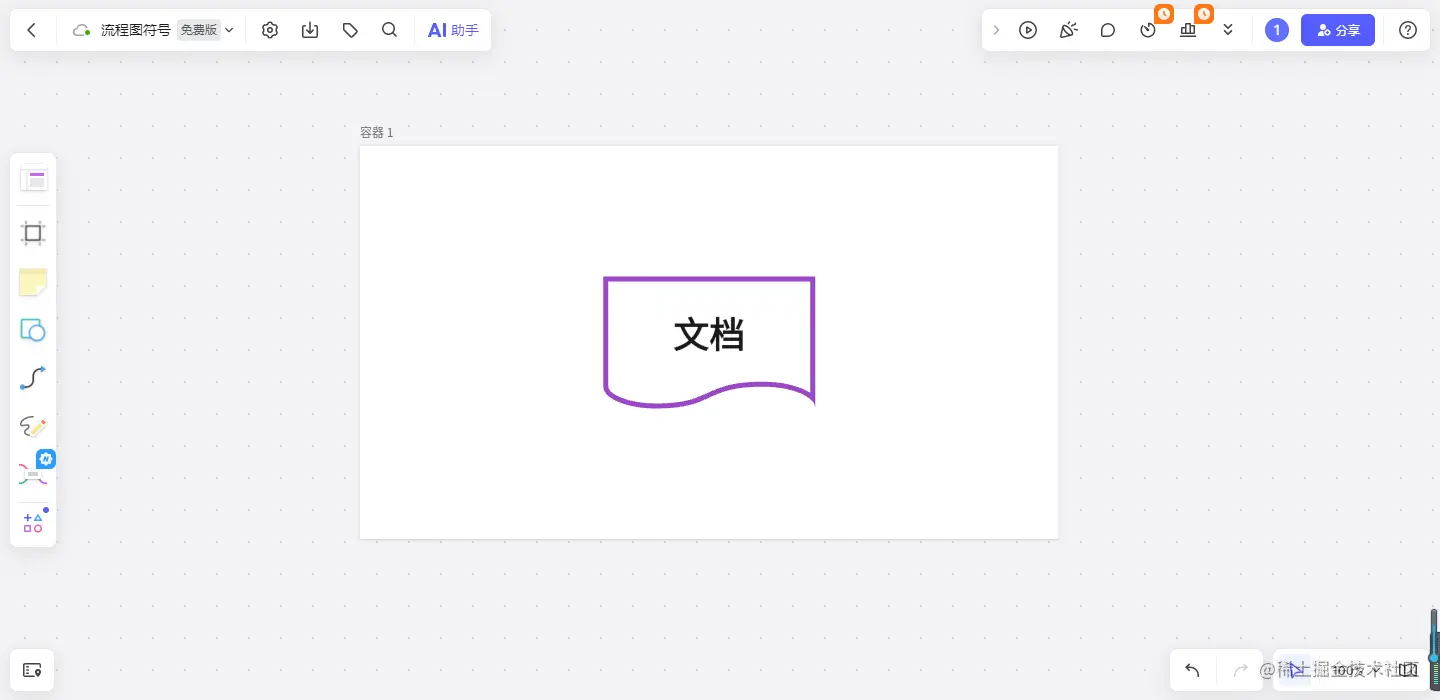Open the templates panel in the left toolbar
The width and height of the screenshot is (1440, 700).
[33, 179]
